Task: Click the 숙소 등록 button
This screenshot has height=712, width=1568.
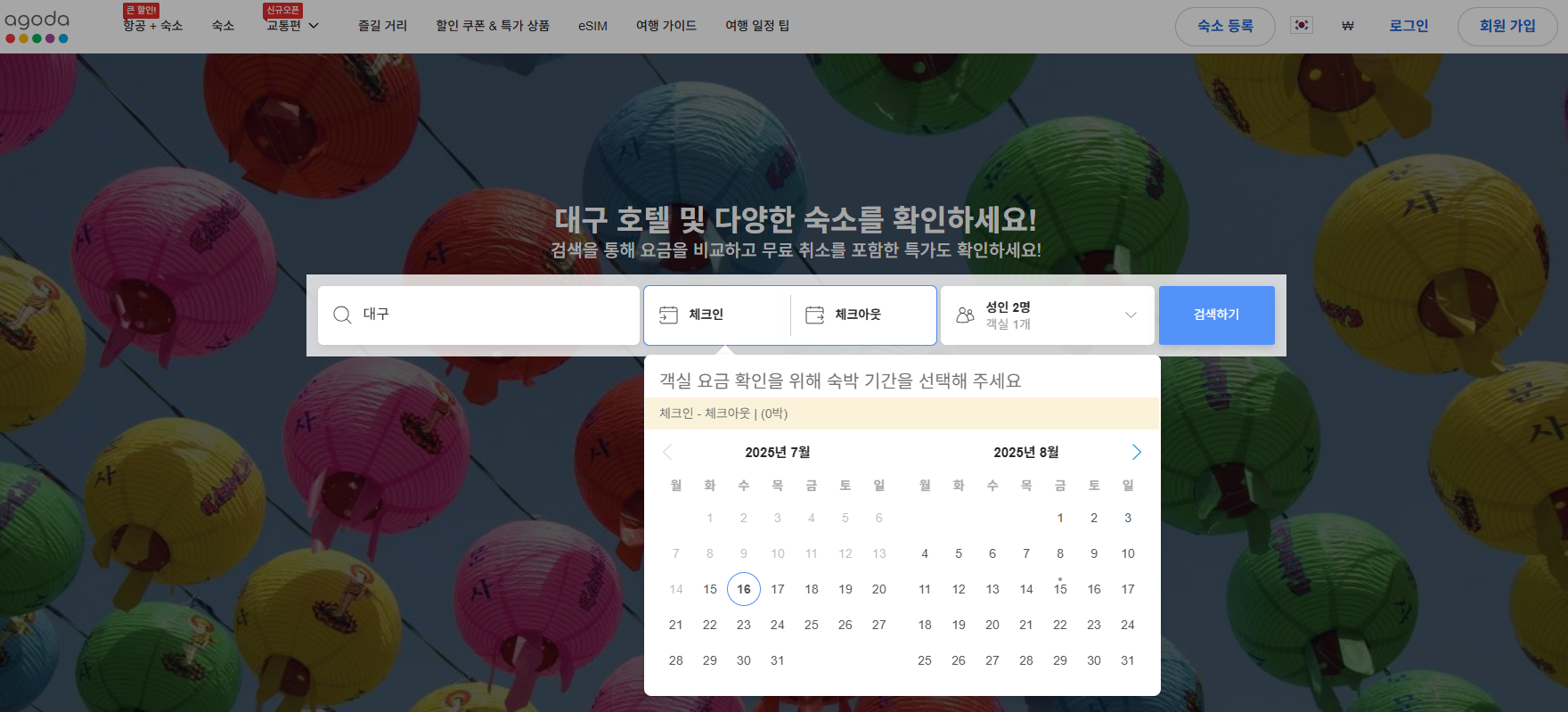Action: pyautogui.click(x=1225, y=26)
